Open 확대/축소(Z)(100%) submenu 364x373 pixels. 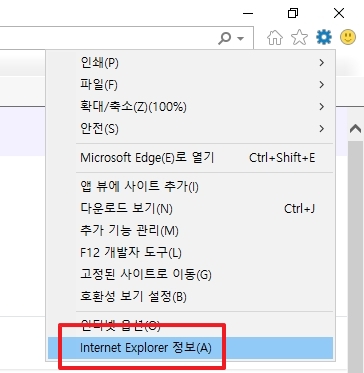190,107
